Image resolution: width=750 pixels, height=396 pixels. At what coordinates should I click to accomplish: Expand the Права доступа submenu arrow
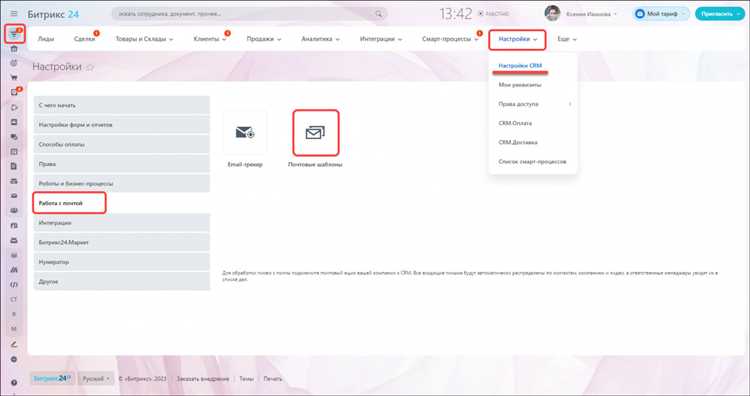tap(570, 104)
